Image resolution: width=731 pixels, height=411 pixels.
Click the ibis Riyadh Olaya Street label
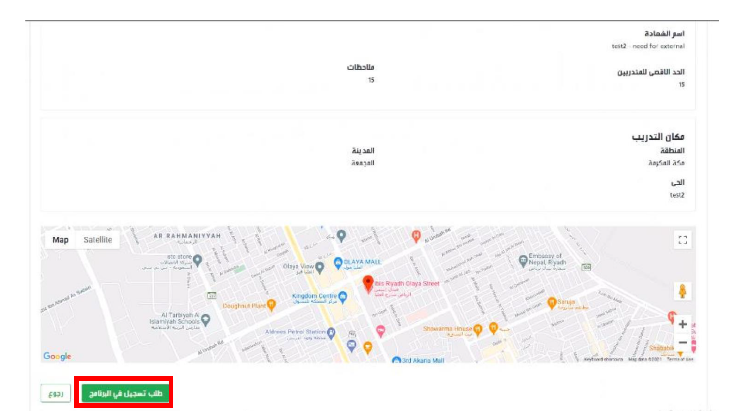pos(407,283)
